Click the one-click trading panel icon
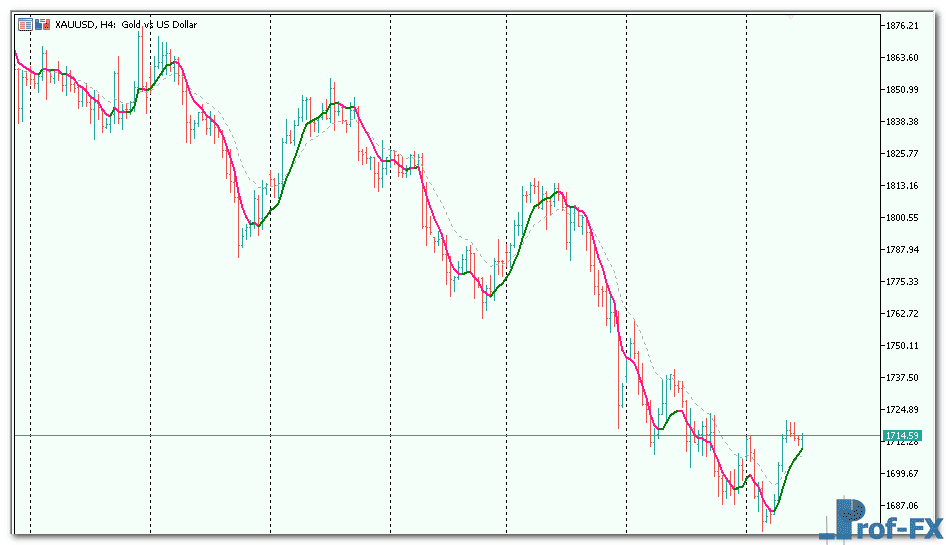The height and width of the screenshot is (545, 946). click(x=24, y=26)
